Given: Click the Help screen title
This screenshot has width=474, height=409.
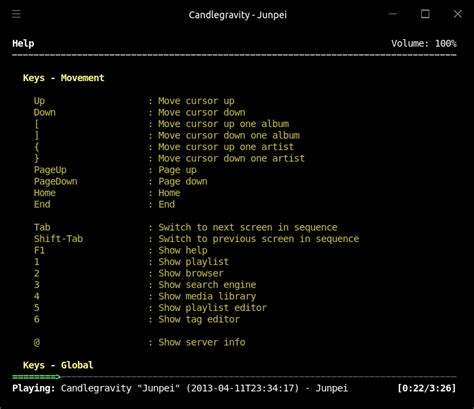Looking at the screenshot, I should [23, 44].
